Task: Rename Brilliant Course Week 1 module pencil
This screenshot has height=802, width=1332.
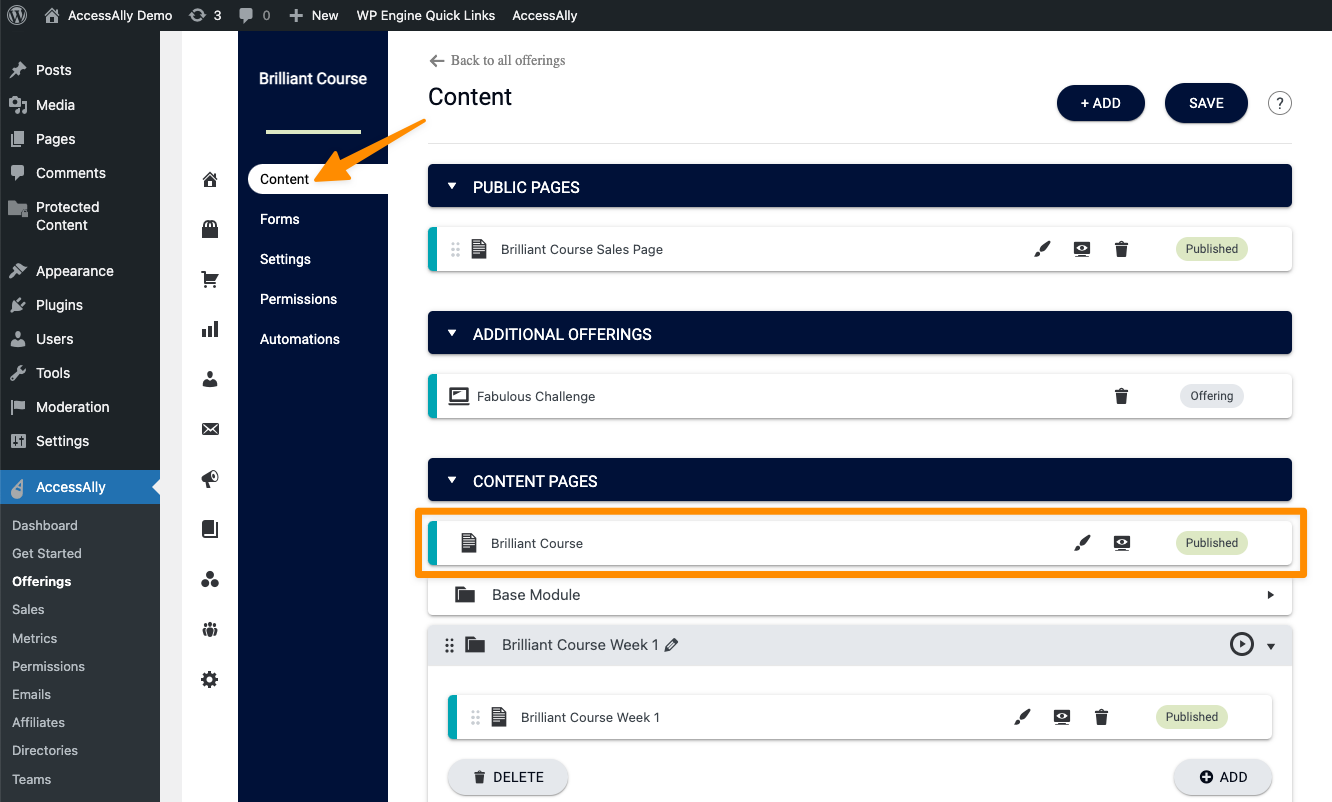Action: (x=672, y=645)
